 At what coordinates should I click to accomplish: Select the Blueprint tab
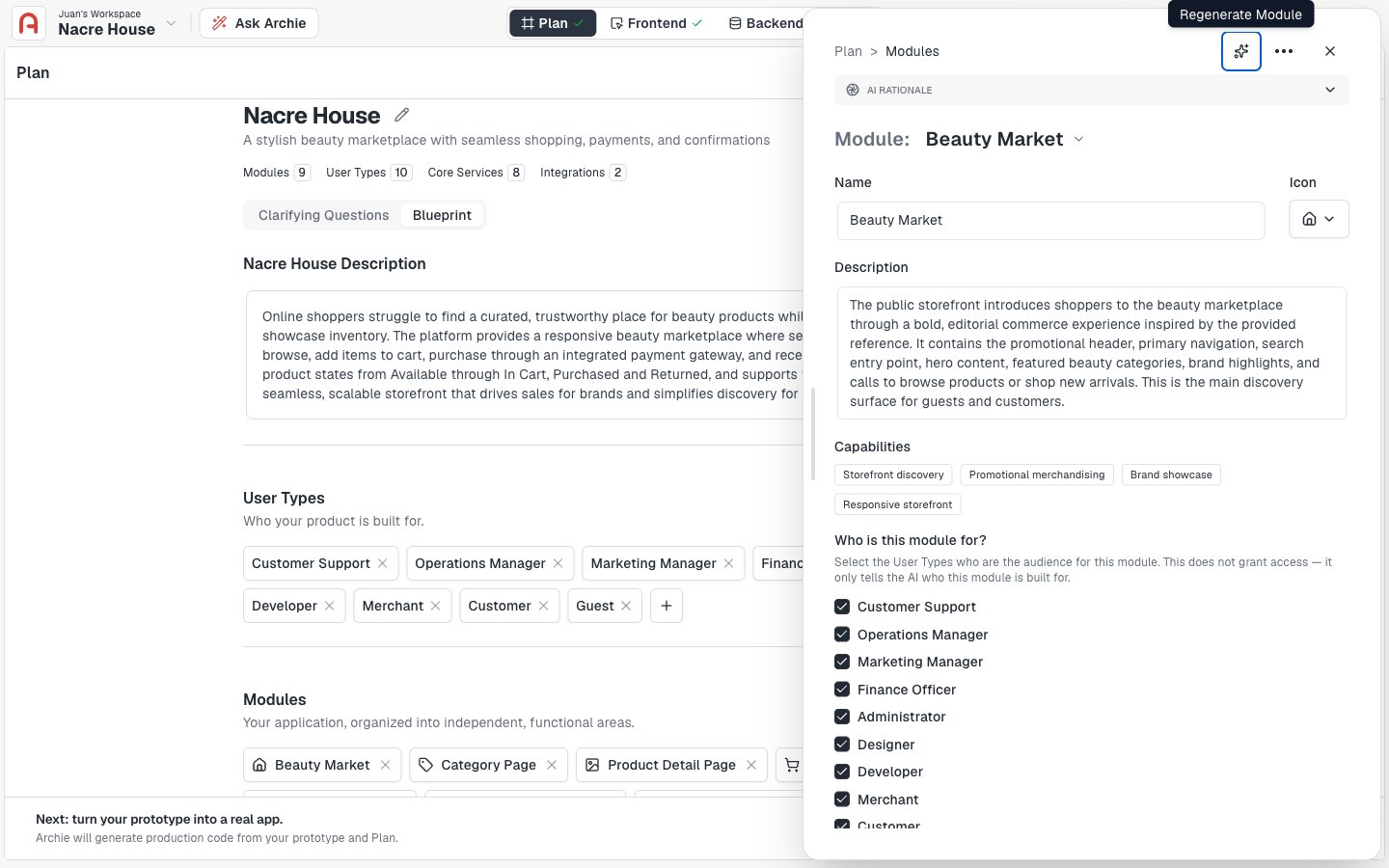click(x=442, y=215)
